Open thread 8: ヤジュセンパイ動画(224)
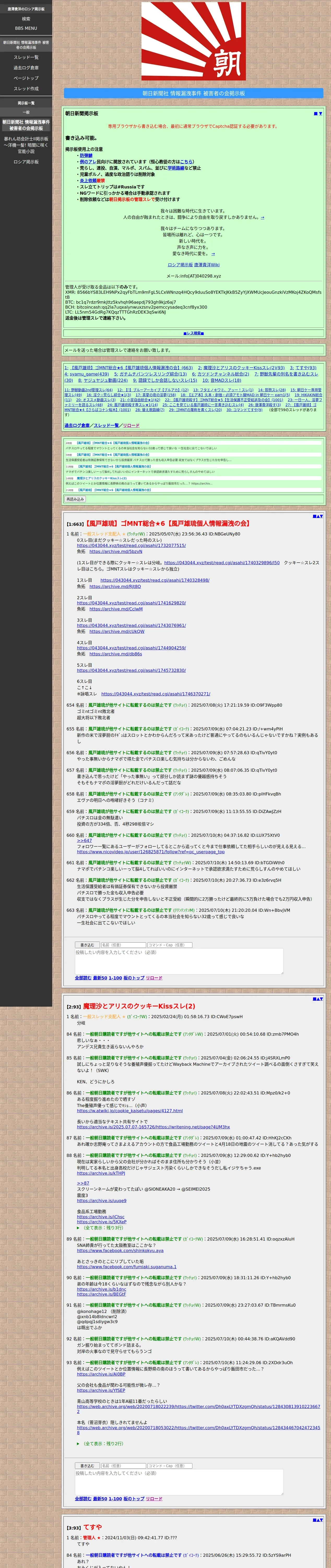 102,381
